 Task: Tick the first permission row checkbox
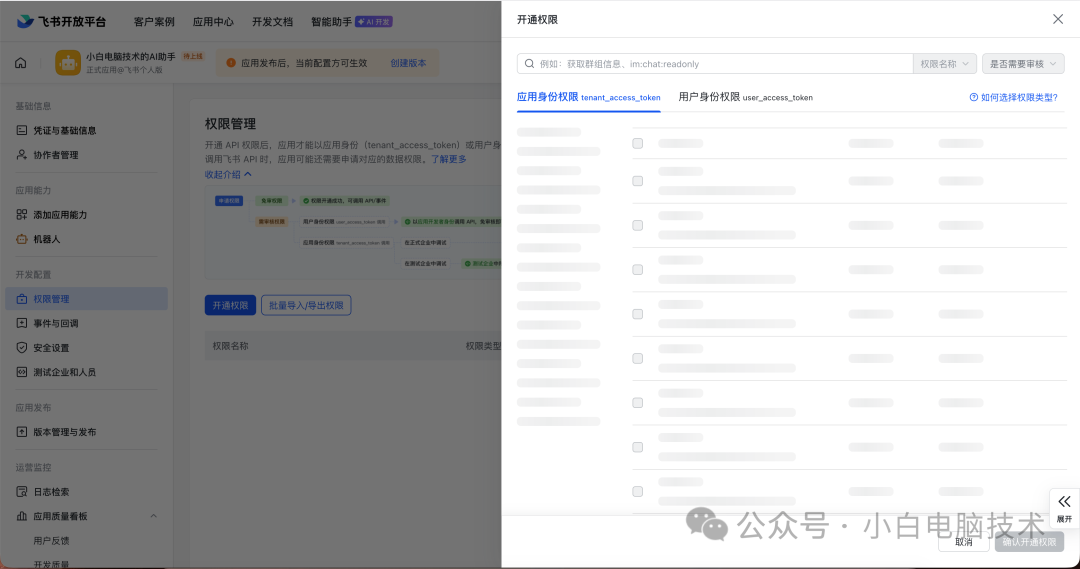point(638,143)
